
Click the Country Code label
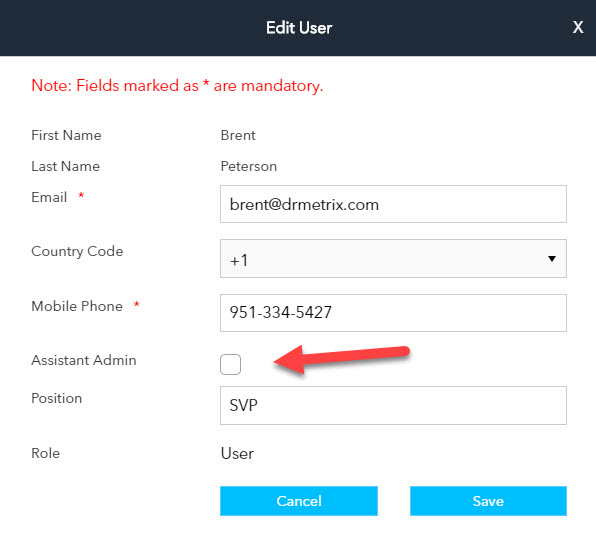coord(77,251)
